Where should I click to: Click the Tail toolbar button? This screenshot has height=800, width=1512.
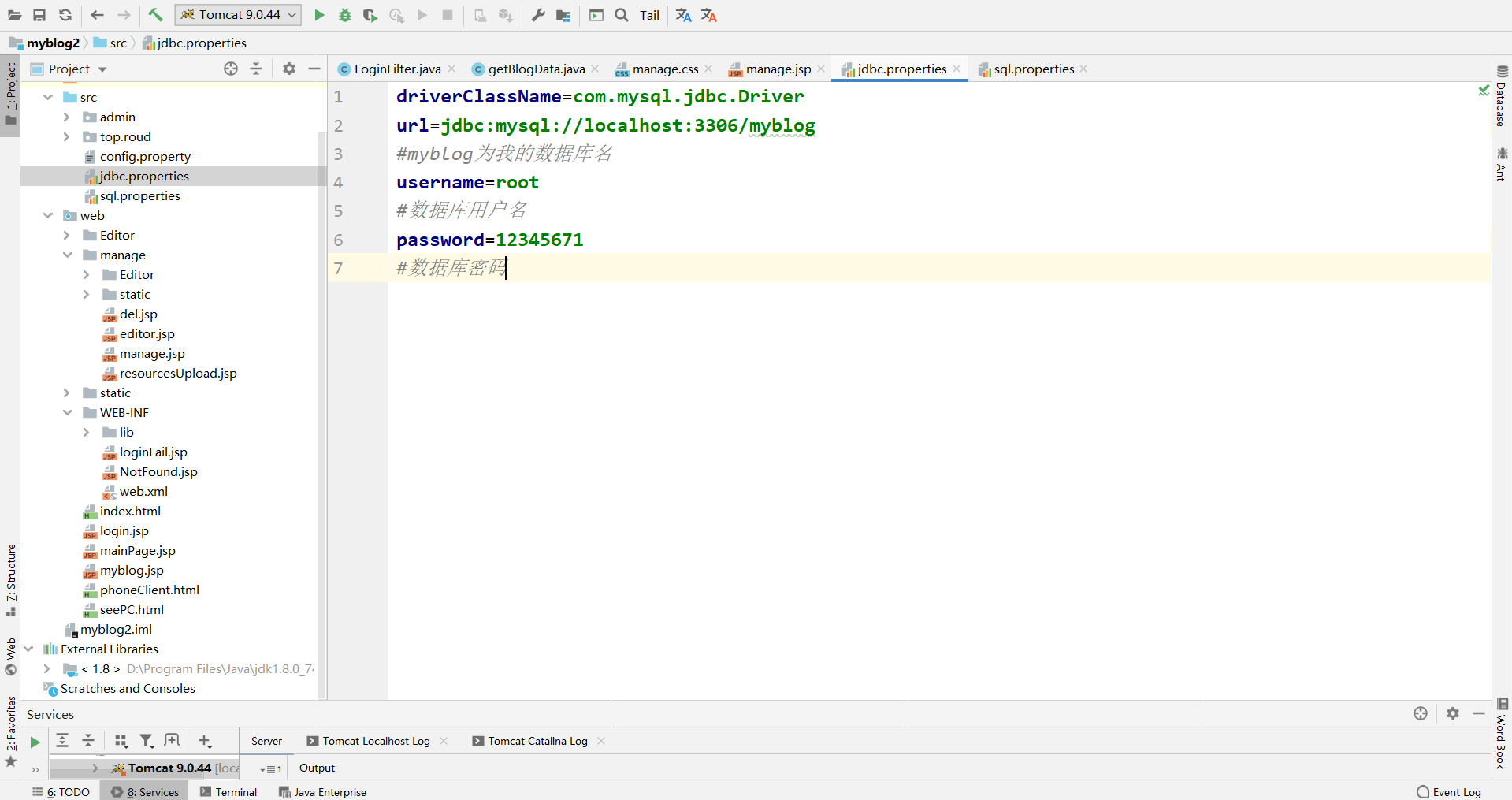(649, 15)
